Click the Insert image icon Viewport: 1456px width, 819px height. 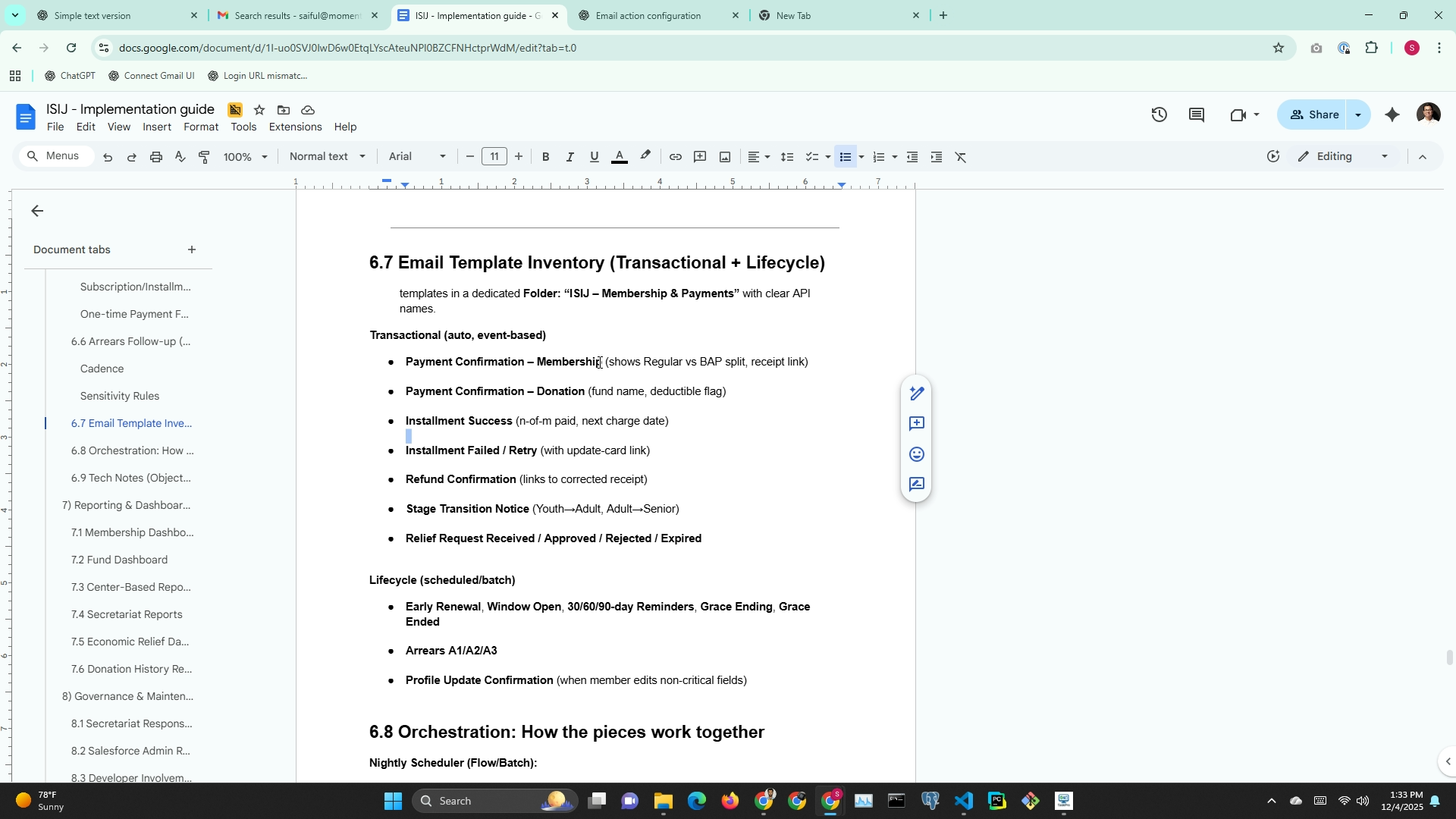click(x=725, y=157)
